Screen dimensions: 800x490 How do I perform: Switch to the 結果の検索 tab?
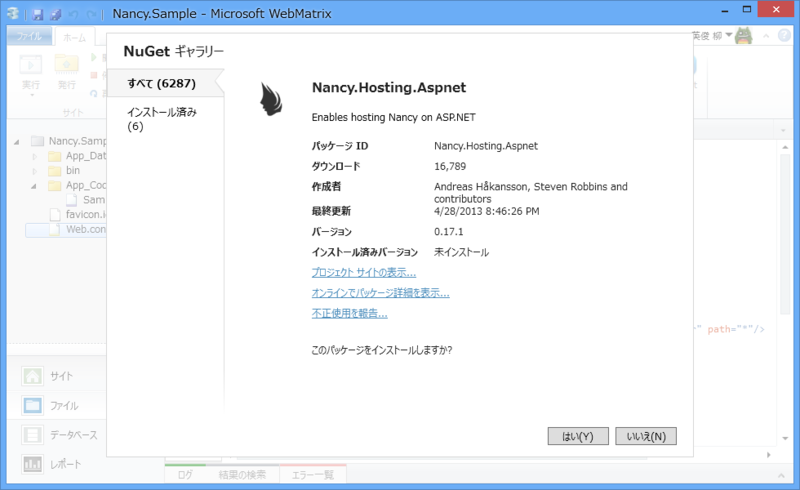point(242,475)
